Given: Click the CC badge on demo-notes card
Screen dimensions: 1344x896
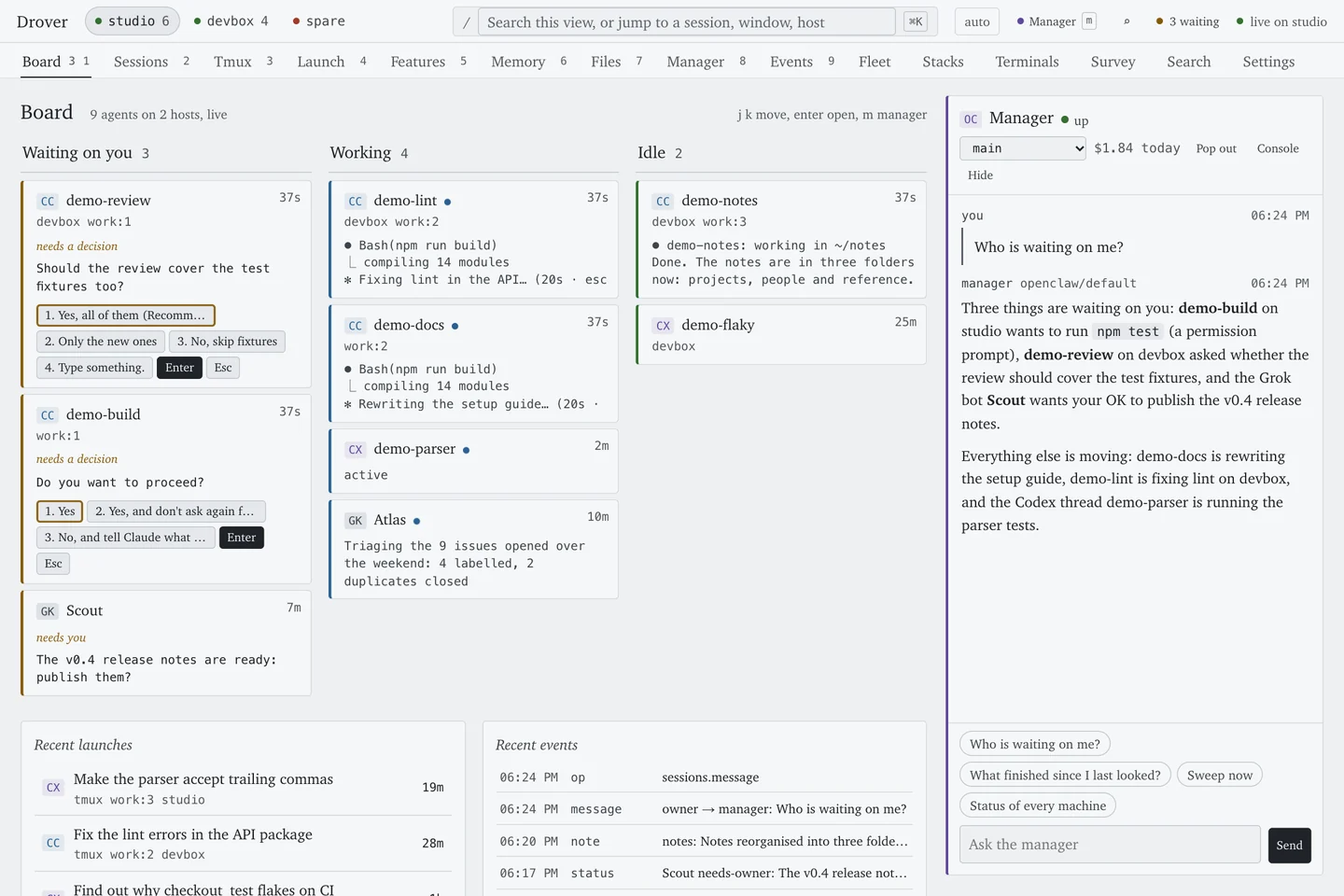Looking at the screenshot, I should [x=663, y=201].
